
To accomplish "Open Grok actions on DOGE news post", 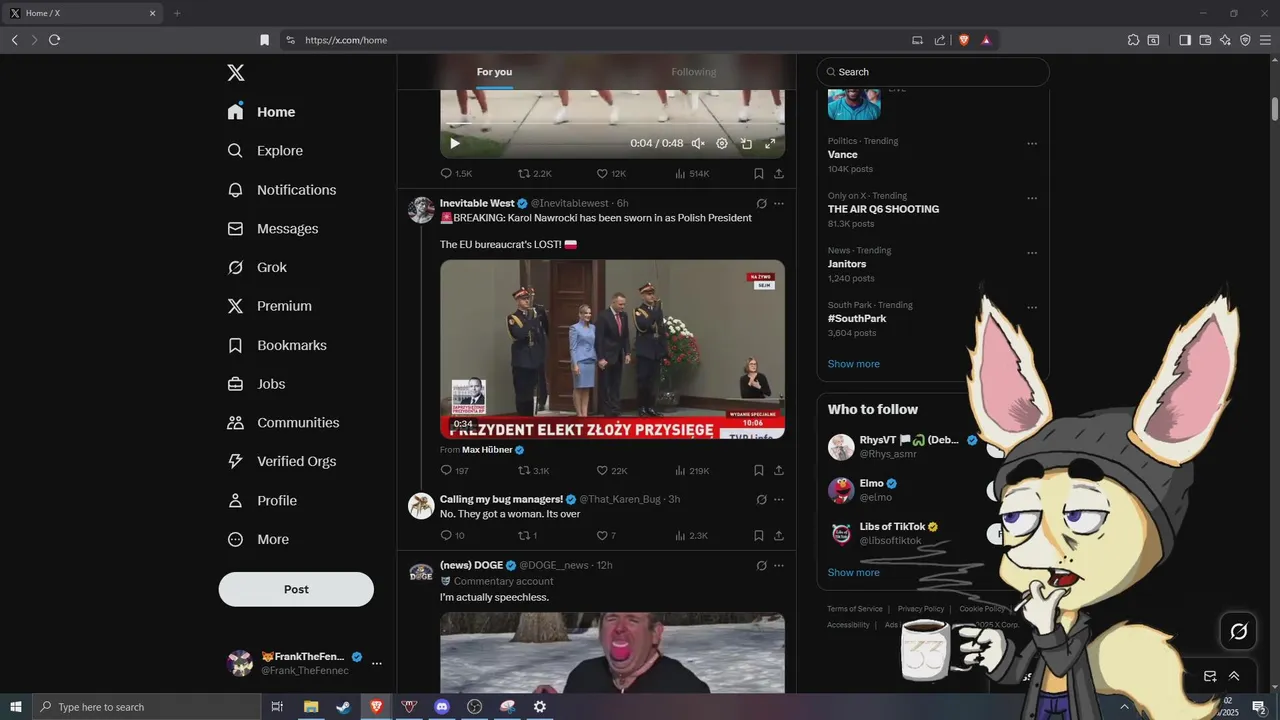I will pos(761,565).
